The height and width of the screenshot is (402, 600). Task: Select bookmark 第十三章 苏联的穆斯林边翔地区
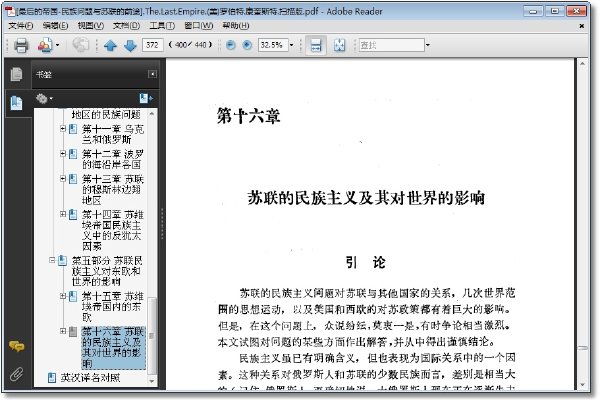(113, 189)
